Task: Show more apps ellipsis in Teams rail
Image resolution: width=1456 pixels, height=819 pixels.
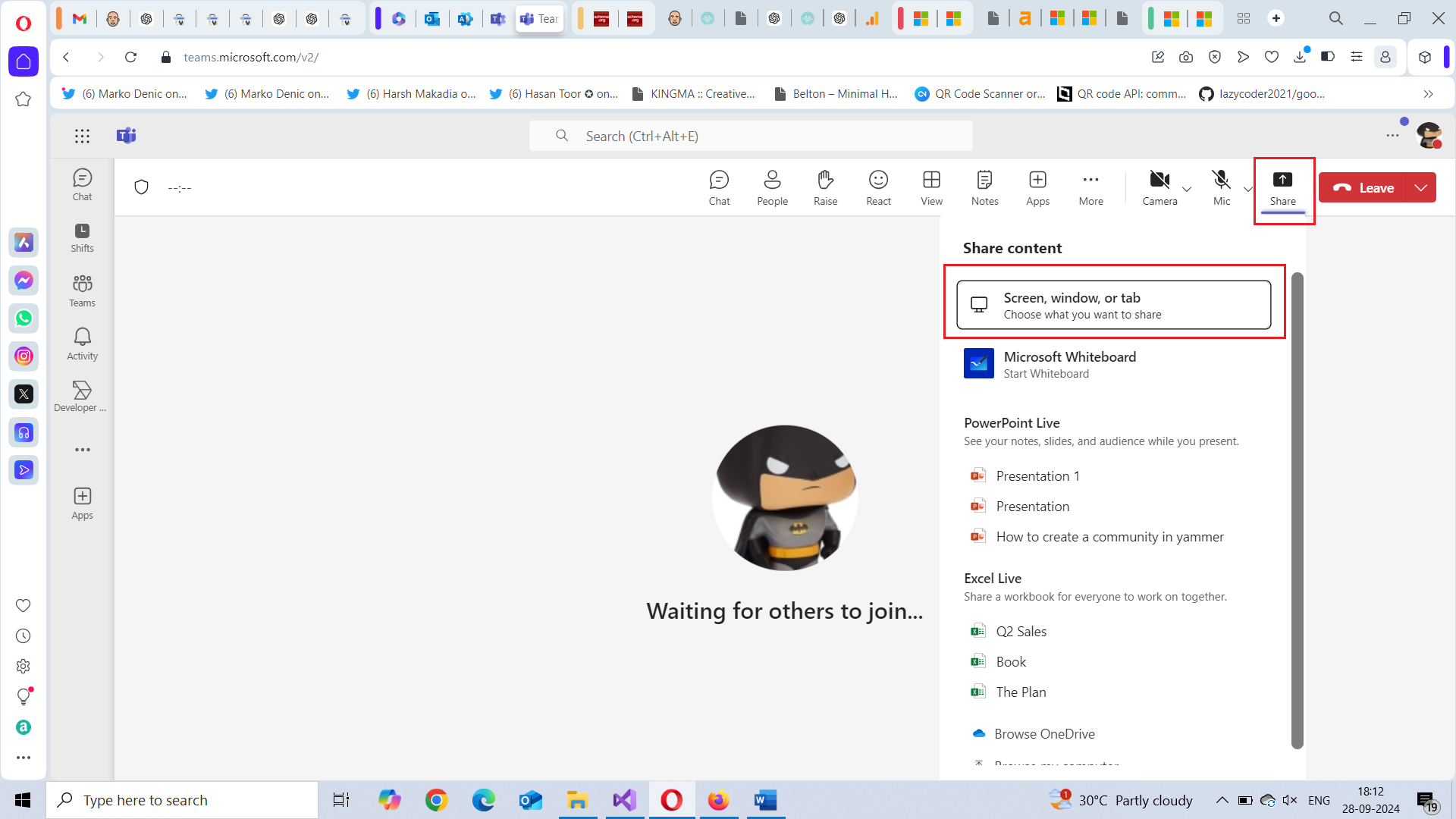Action: (x=82, y=450)
